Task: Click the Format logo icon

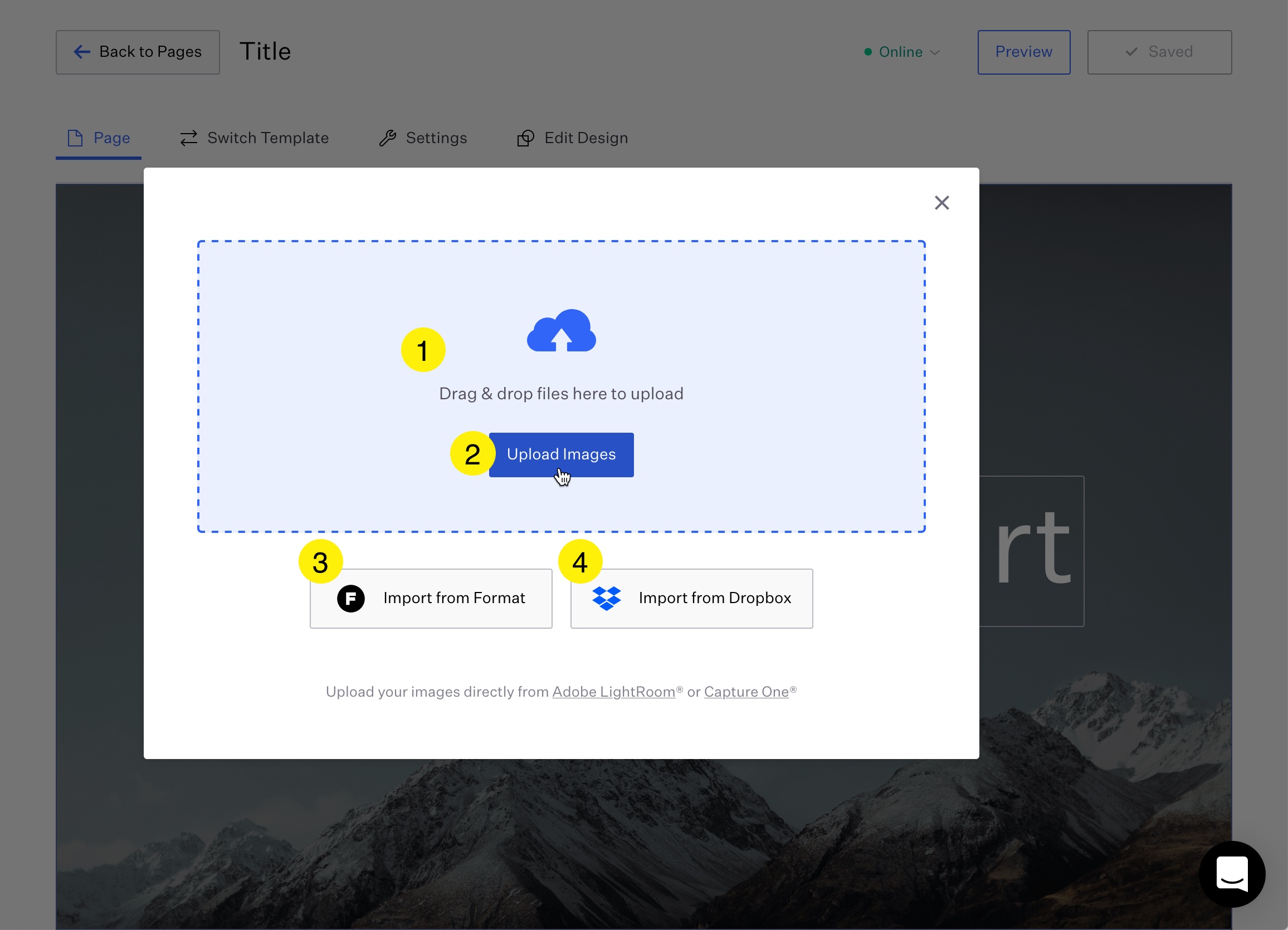Action: (351, 599)
